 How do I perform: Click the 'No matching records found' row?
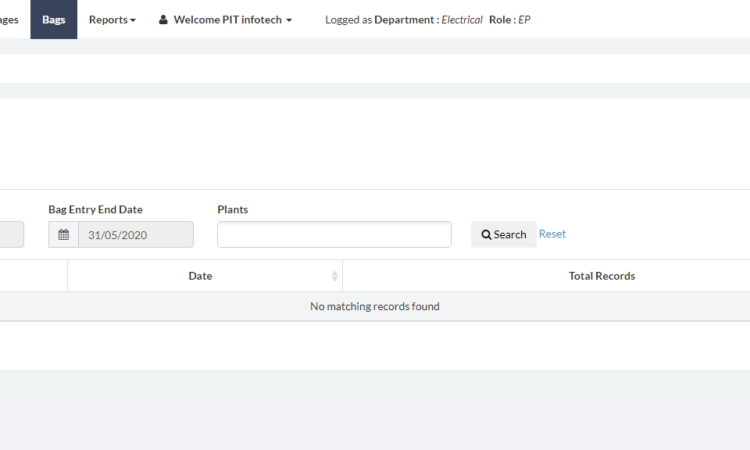point(374,306)
